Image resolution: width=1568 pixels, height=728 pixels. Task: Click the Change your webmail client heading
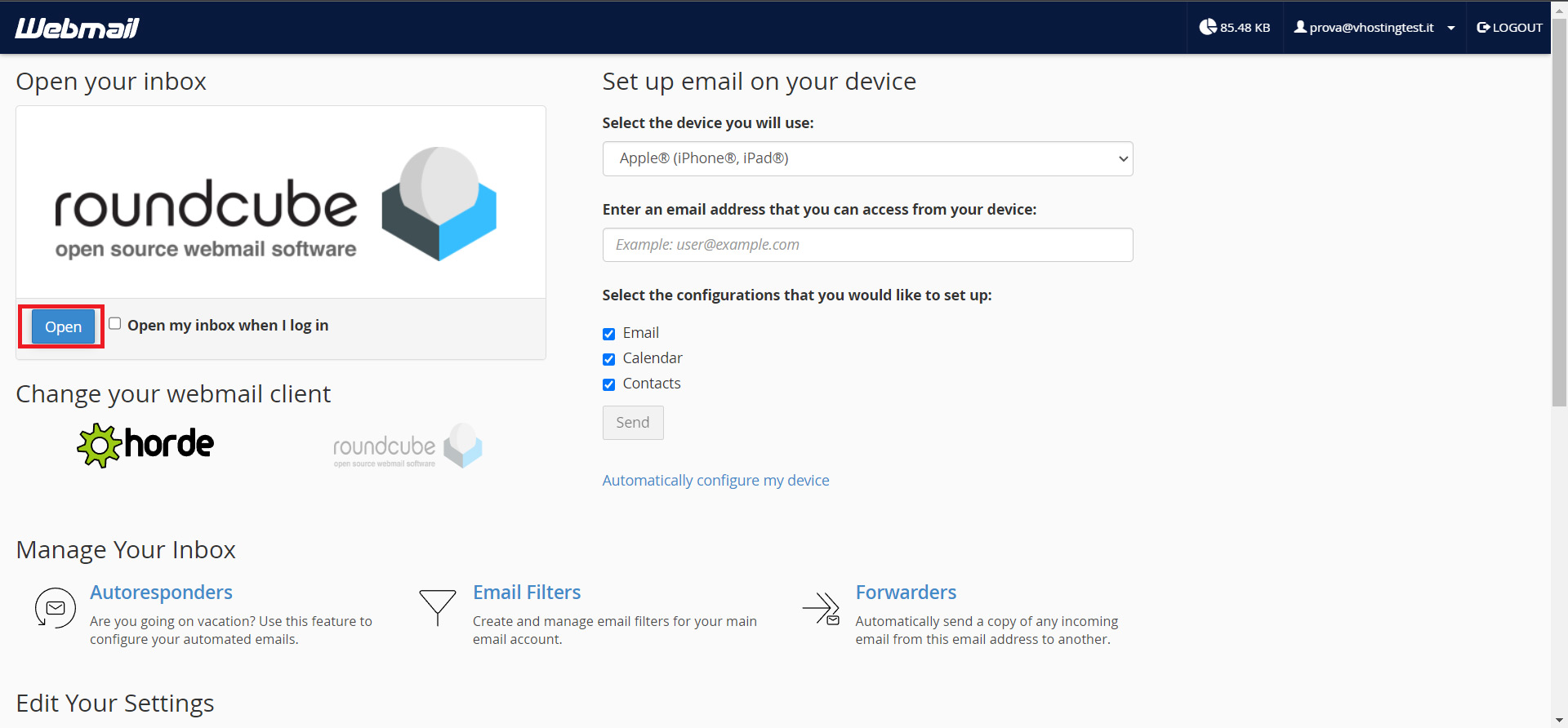(x=173, y=394)
